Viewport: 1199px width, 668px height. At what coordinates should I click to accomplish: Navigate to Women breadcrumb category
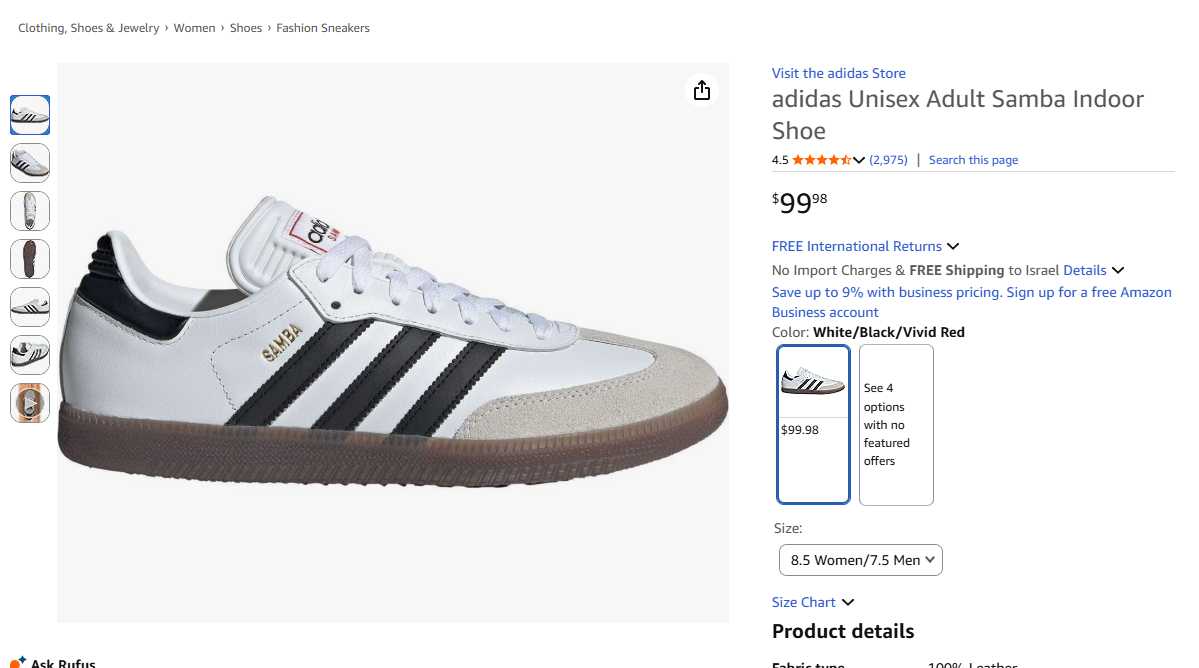coord(194,28)
